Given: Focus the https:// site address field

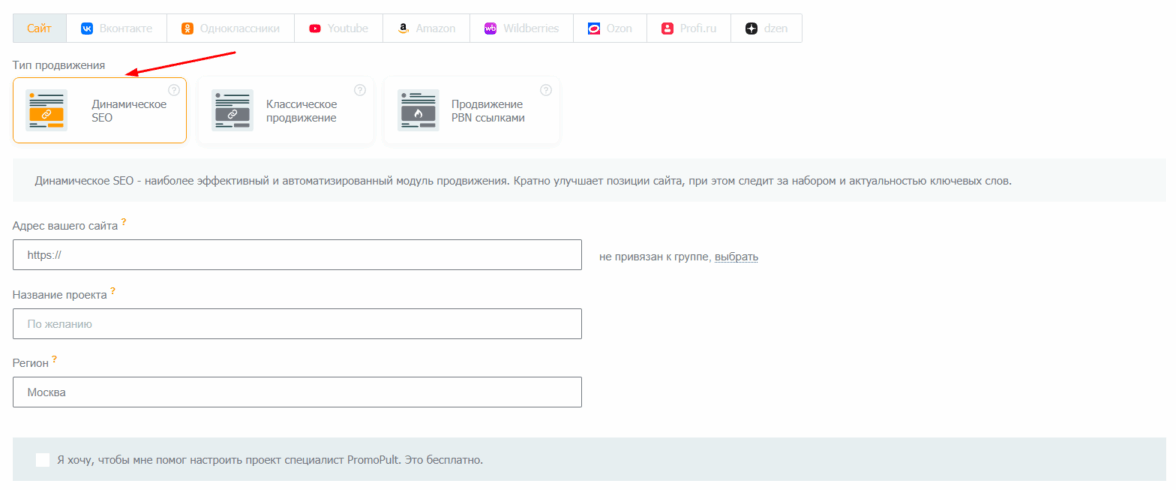Looking at the screenshot, I should click(x=298, y=255).
